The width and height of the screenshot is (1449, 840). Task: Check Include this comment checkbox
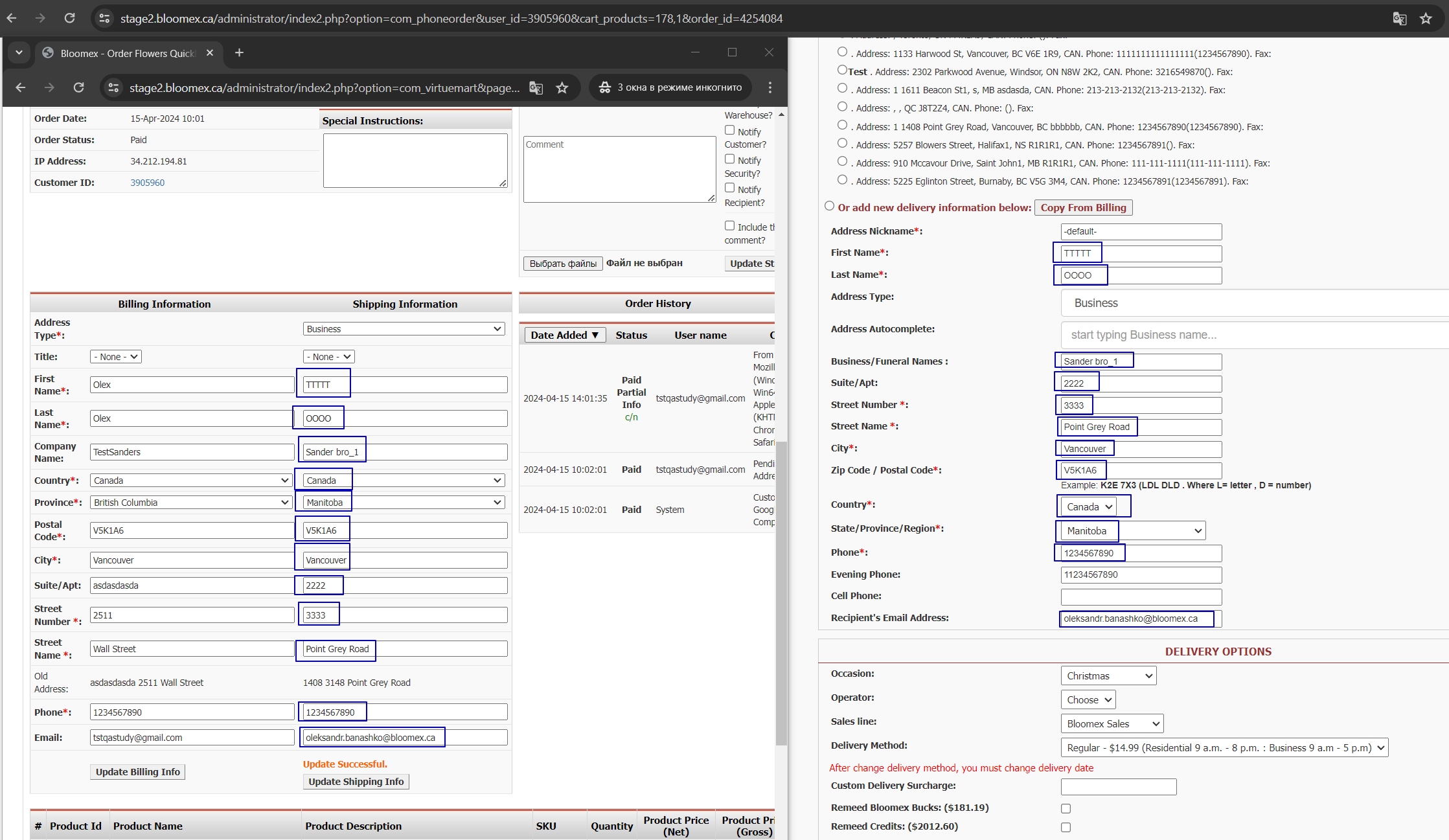click(729, 225)
